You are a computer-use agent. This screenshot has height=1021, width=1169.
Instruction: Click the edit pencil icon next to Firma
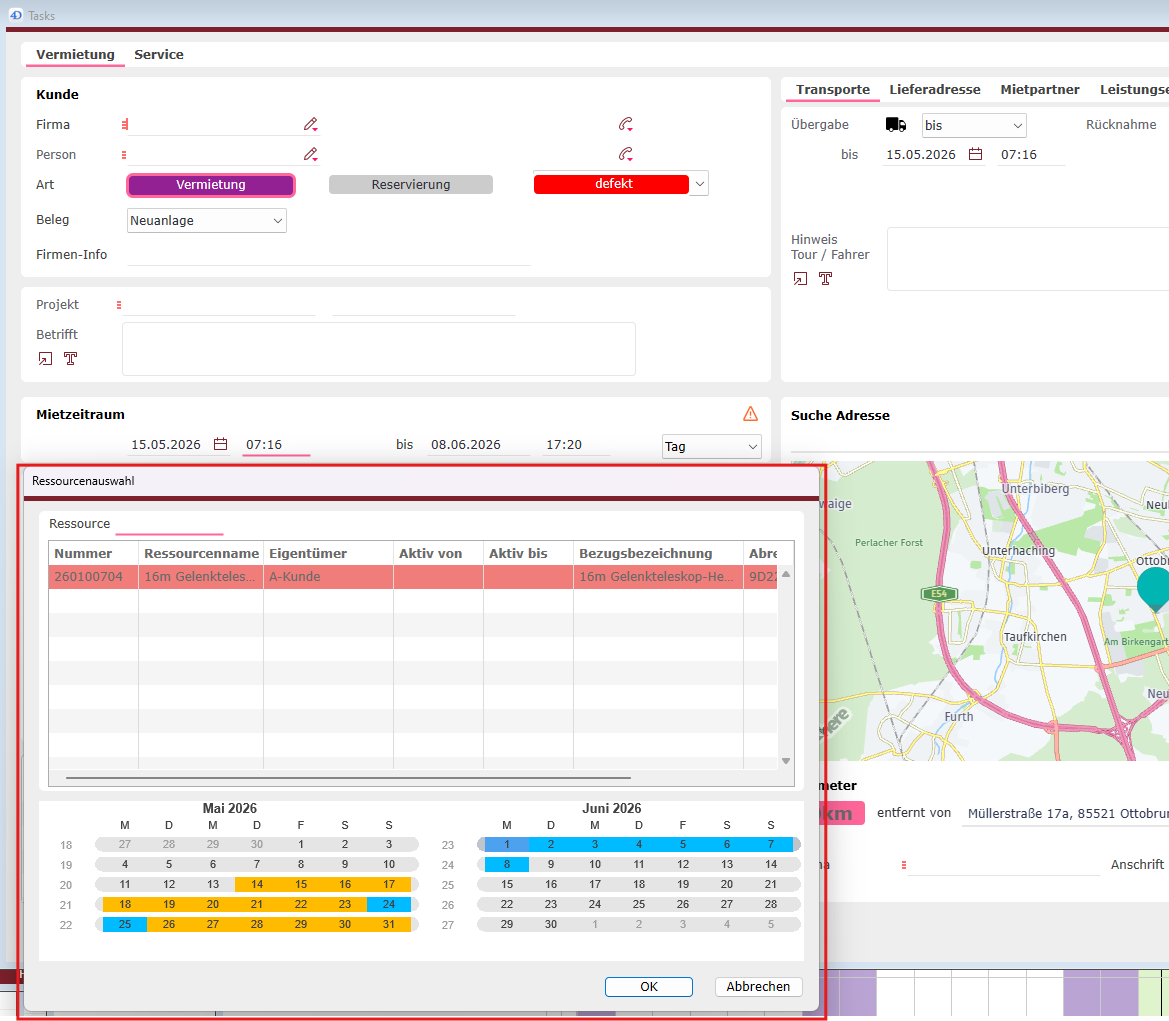311,125
